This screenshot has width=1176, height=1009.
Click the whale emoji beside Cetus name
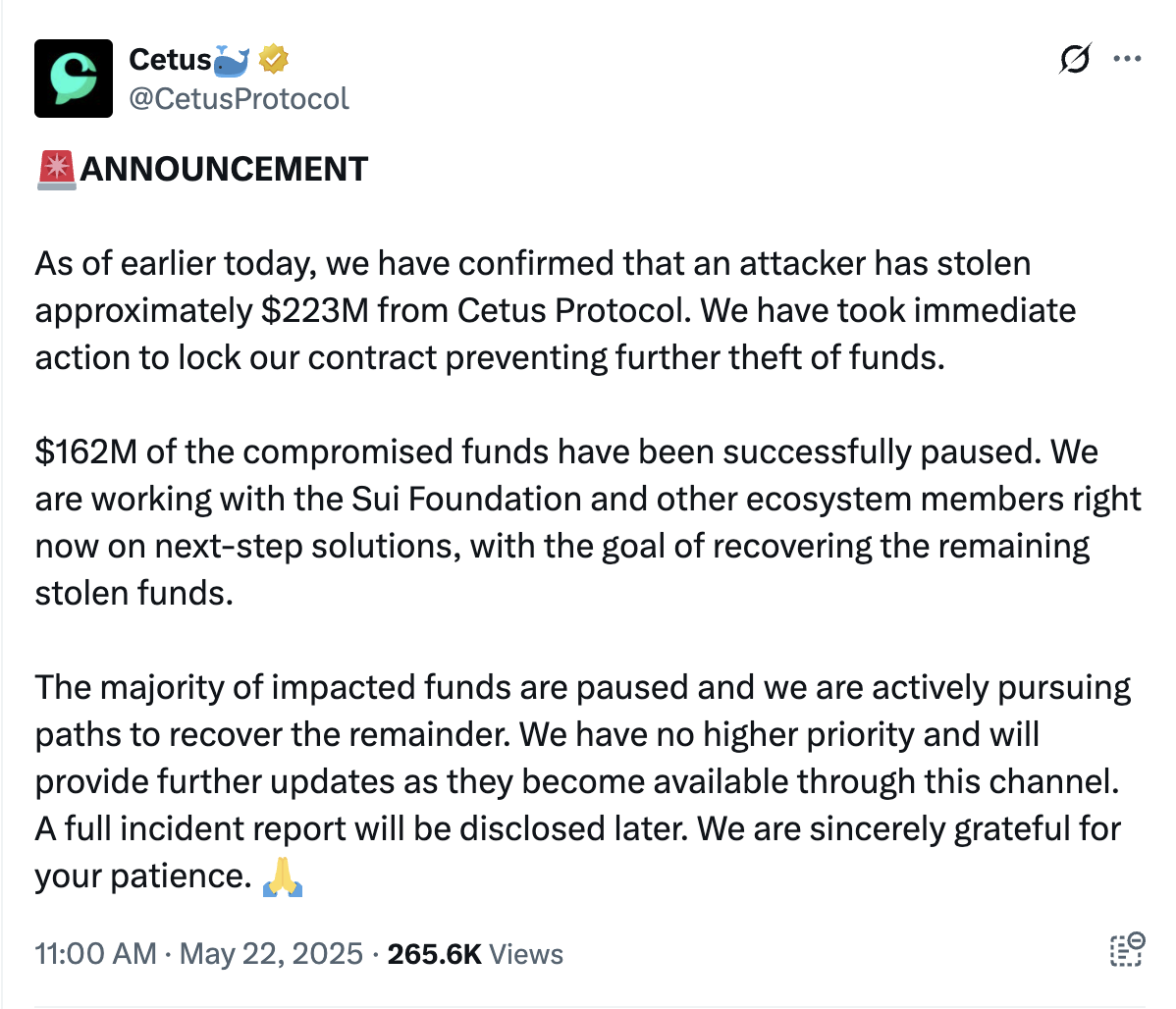coord(232,60)
